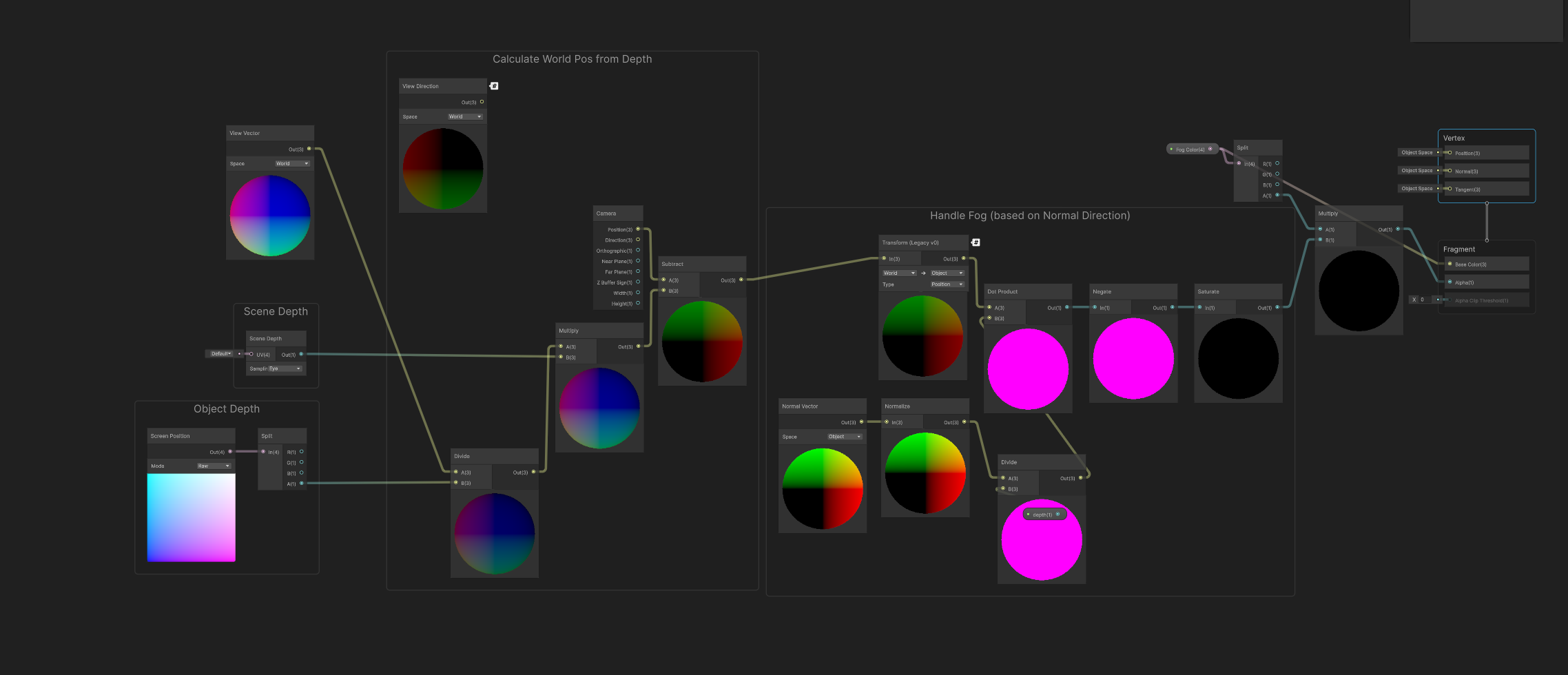Open the Type dropdown on Transform node

pos(947,284)
